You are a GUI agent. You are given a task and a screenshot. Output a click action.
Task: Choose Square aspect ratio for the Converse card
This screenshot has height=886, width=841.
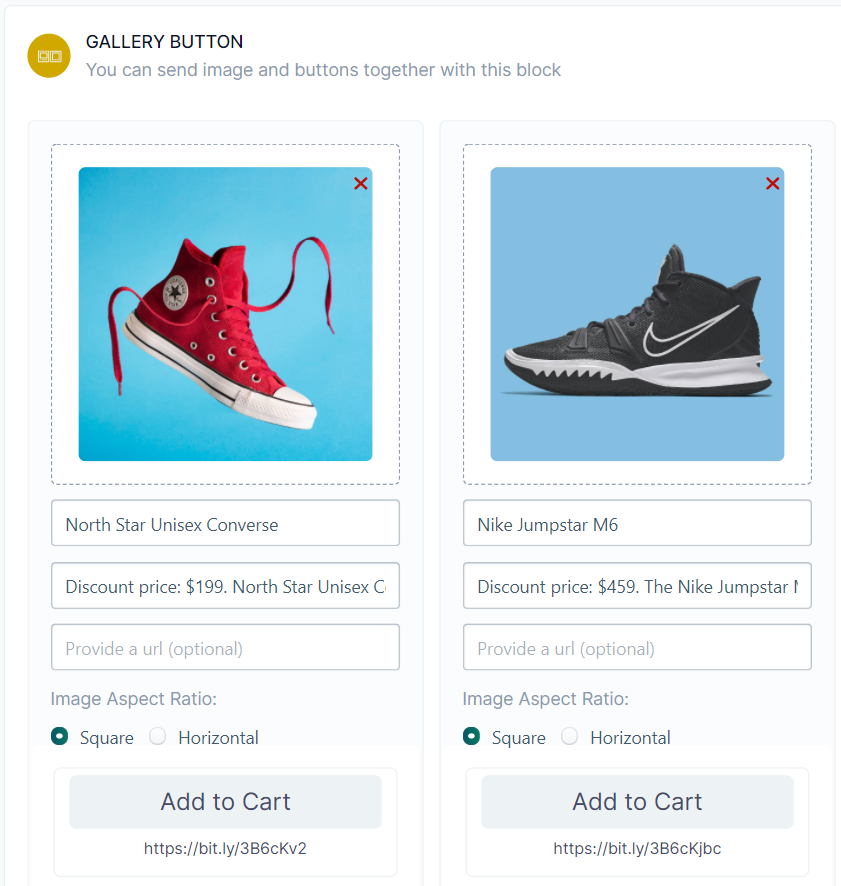point(59,737)
